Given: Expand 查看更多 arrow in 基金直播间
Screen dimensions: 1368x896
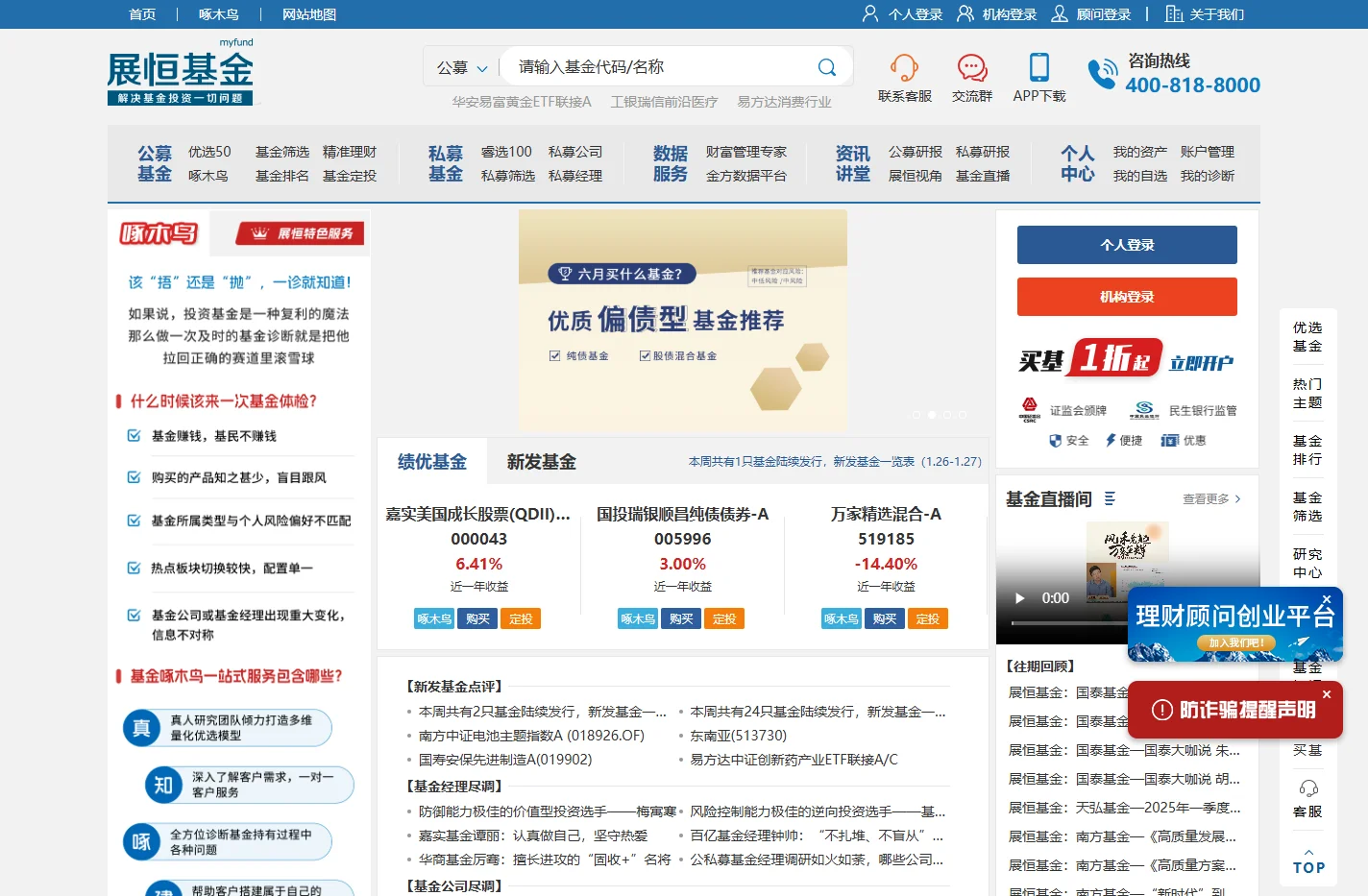Looking at the screenshot, I should click(1237, 499).
